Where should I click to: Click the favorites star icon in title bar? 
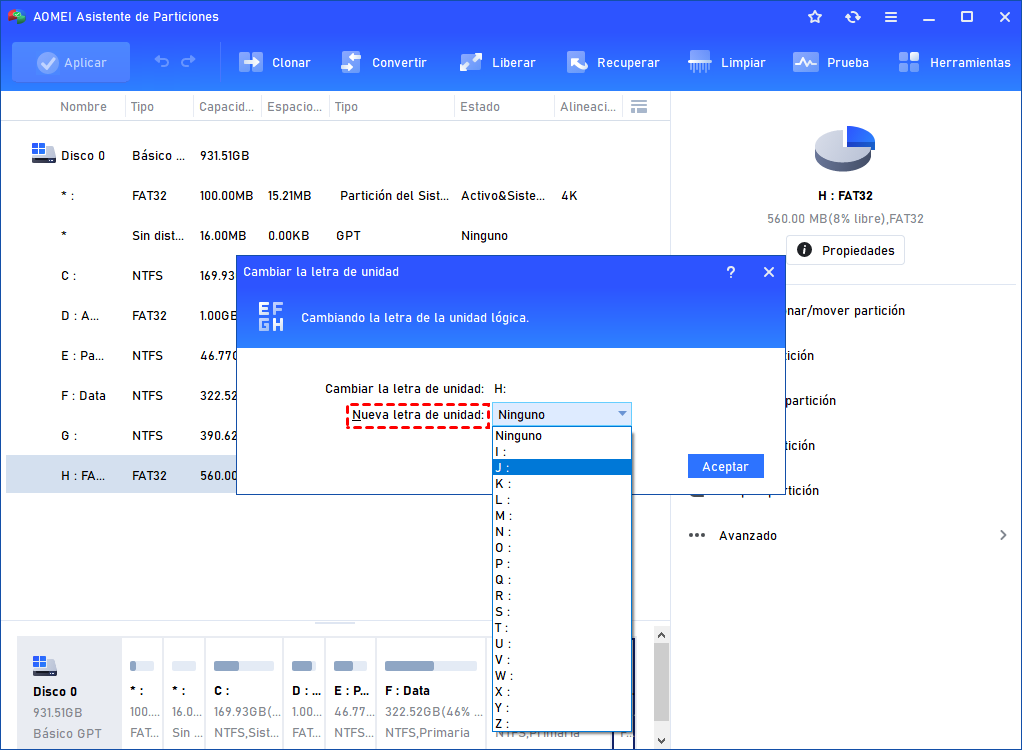[x=815, y=17]
